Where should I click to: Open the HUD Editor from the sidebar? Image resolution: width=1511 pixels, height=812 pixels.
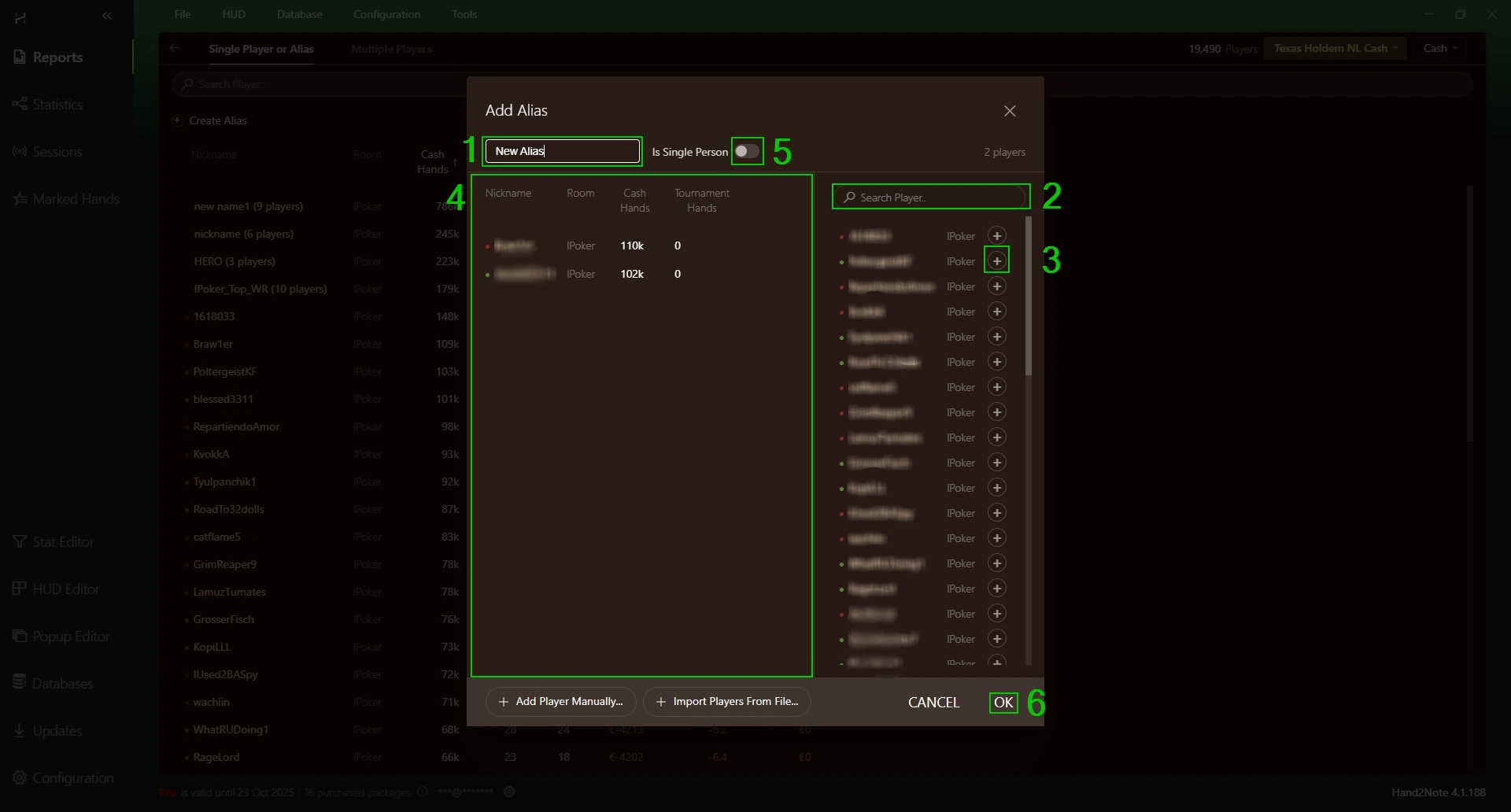click(65, 589)
